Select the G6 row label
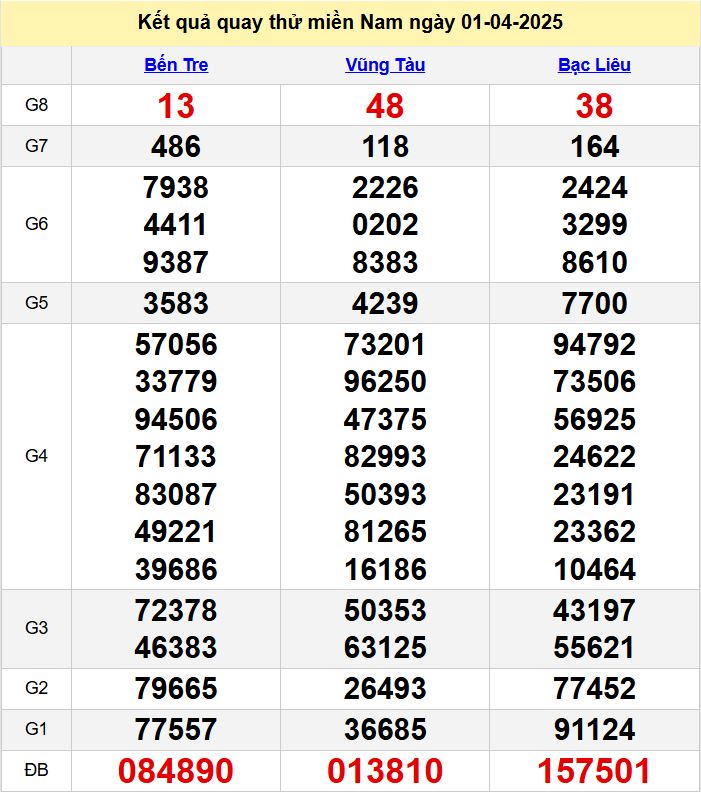Image resolution: width=701 pixels, height=792 pixels. [x=36, y=224]
